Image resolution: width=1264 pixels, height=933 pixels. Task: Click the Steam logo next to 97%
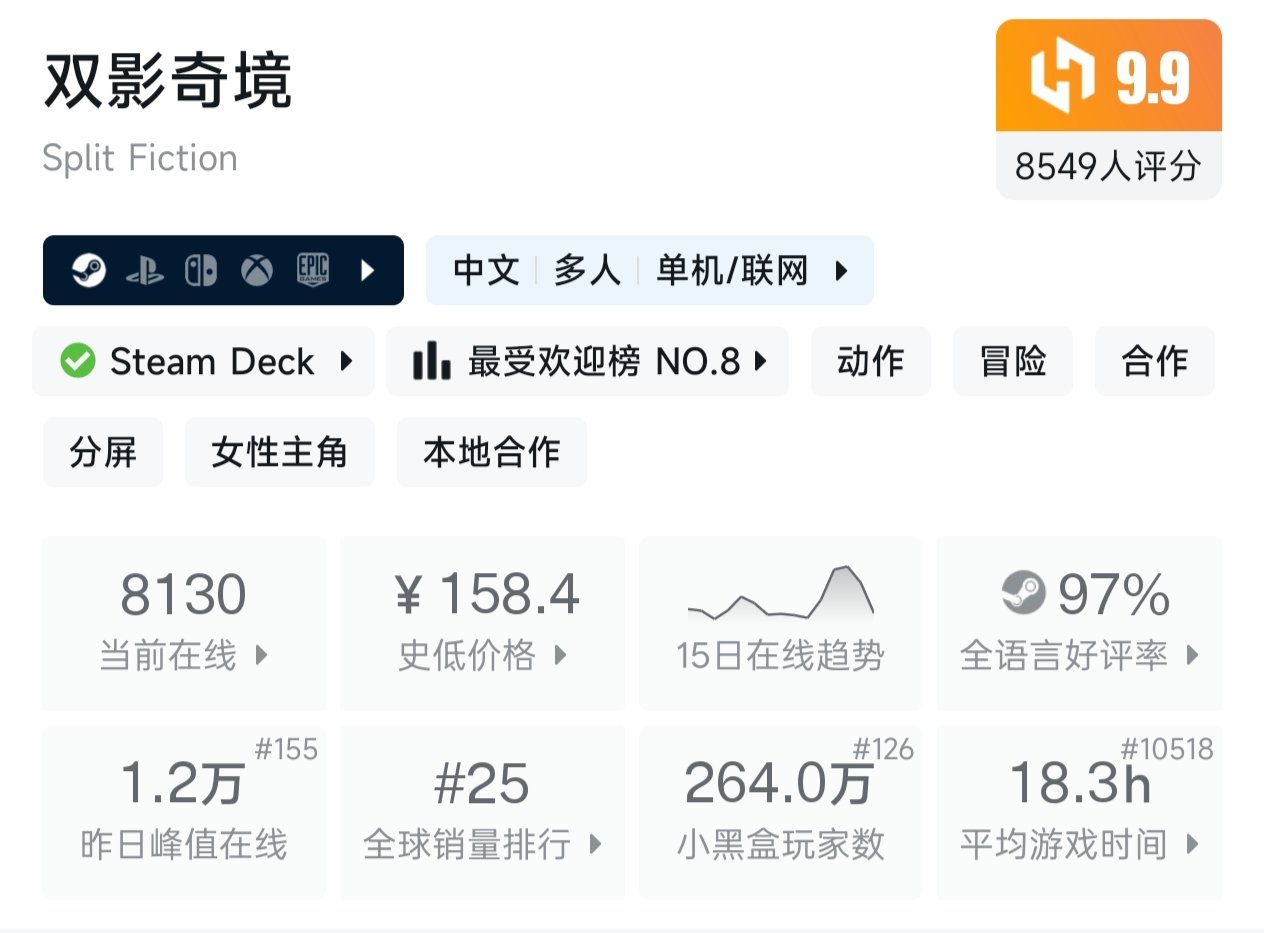[x=1023, y=595]
